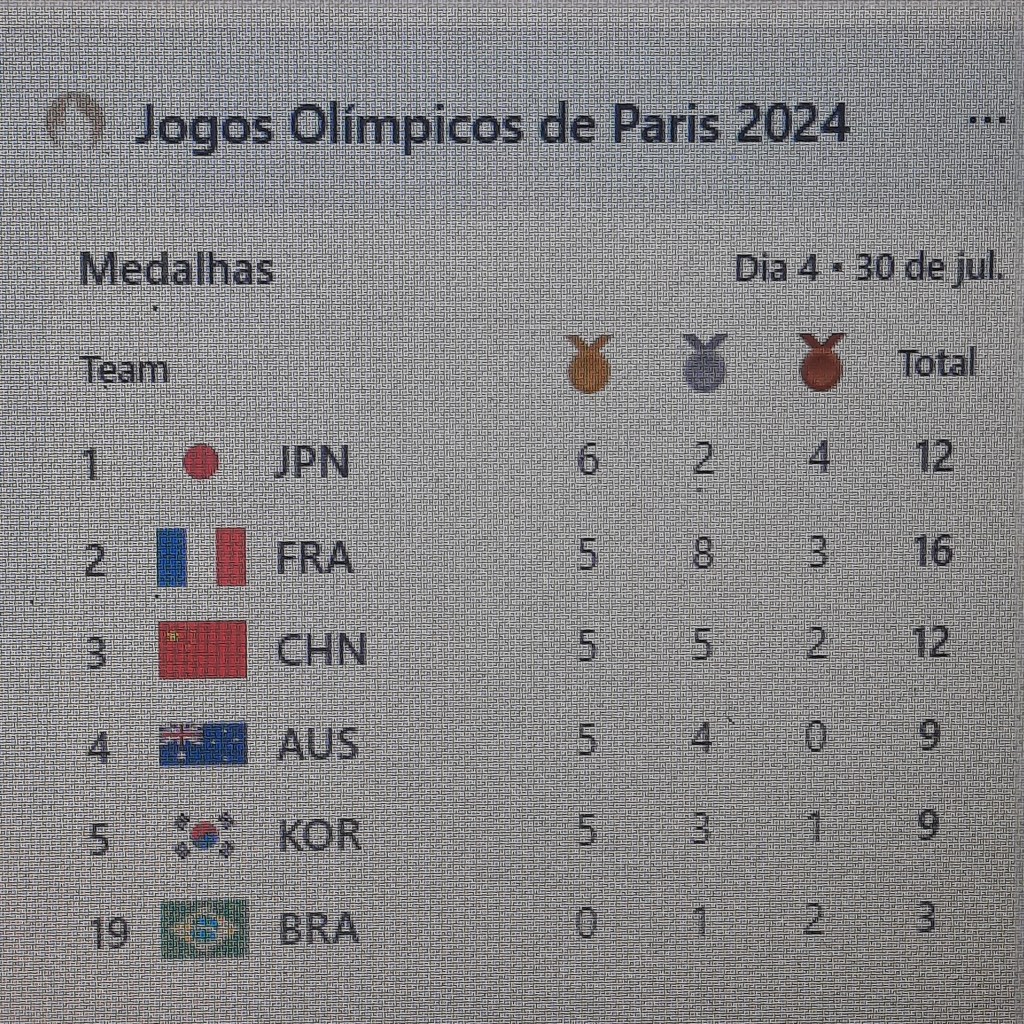Click the bronze medal column icon
This screenshot has height=1024, width=1024.
(821, 362)
